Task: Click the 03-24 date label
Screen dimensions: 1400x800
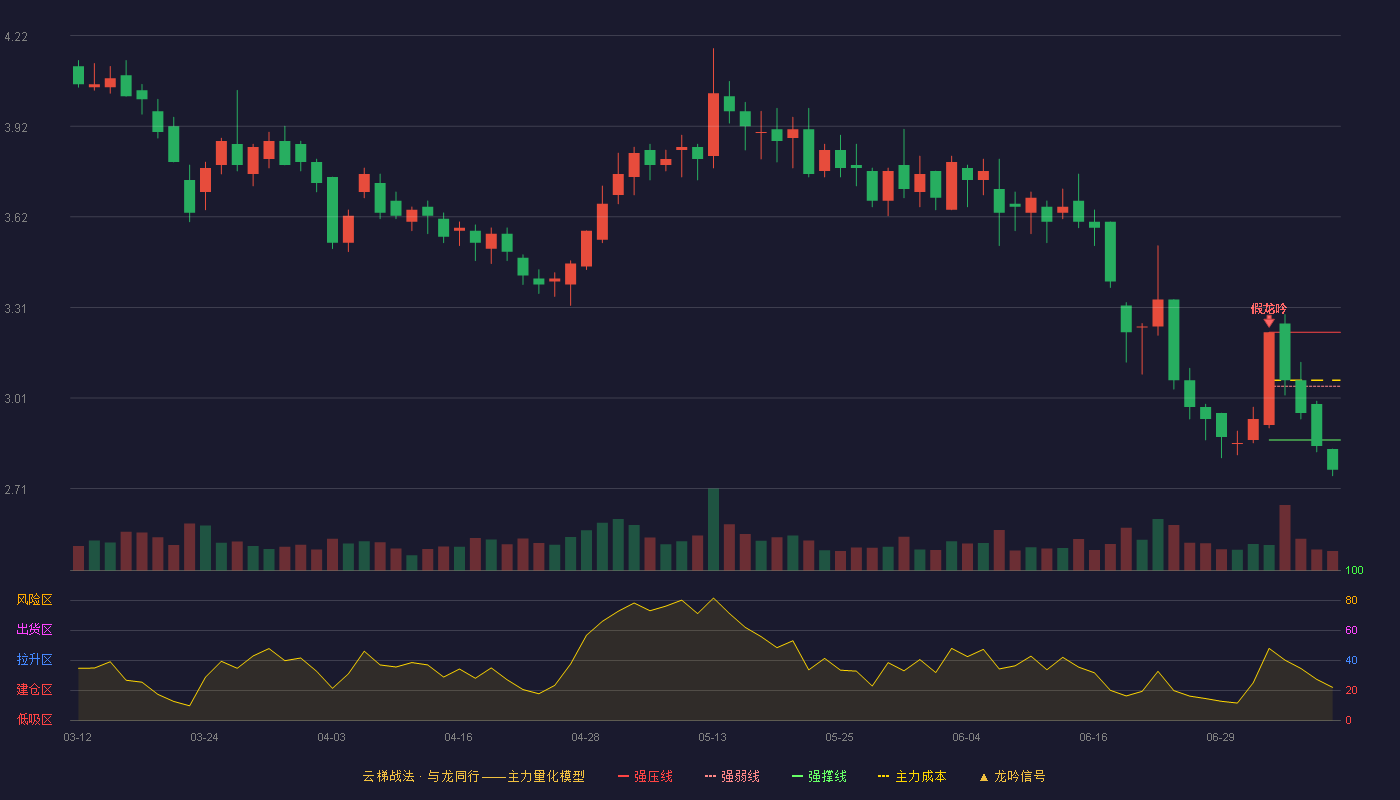Action: tap(204, 737)
